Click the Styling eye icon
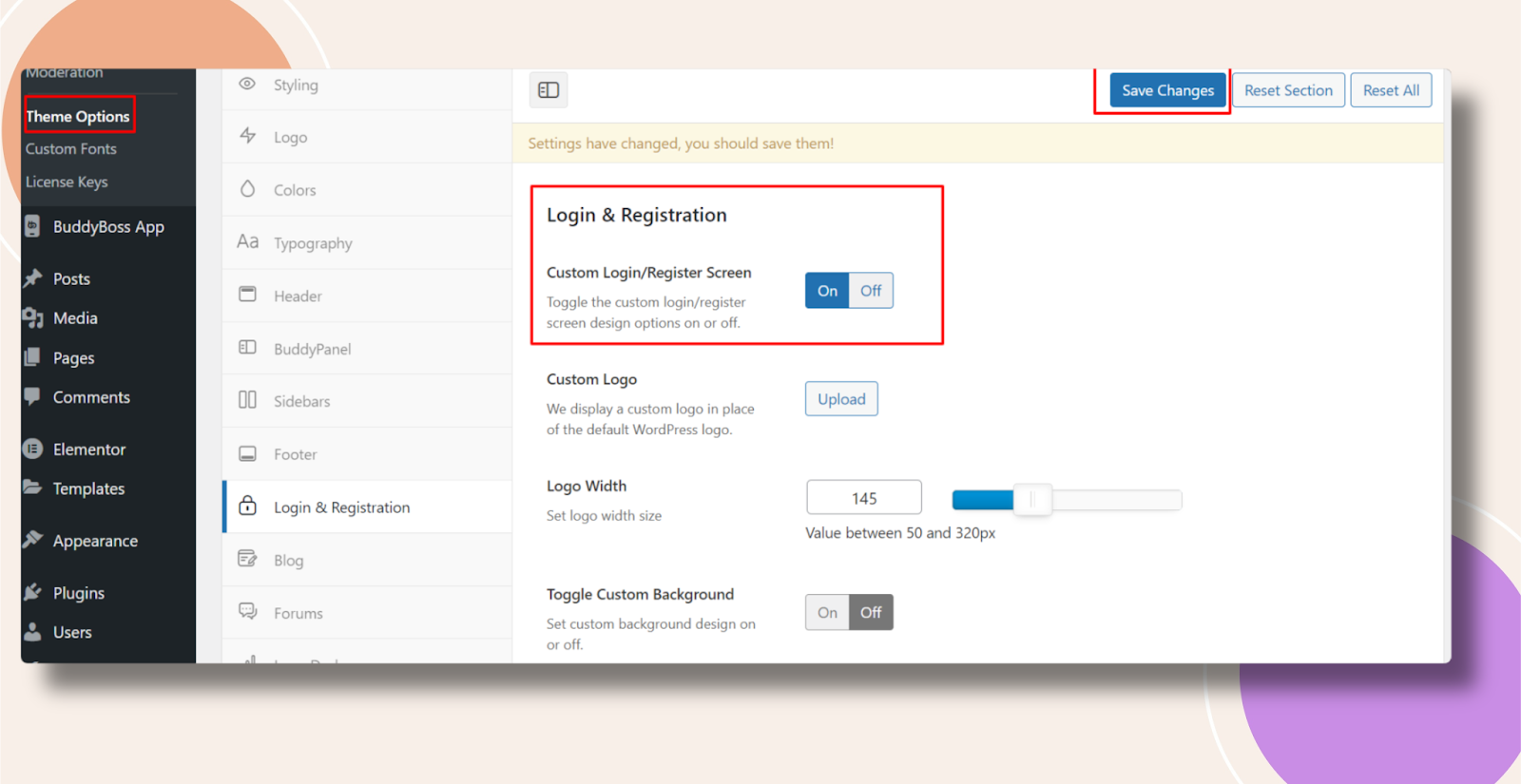1521x784 pixels. pos(247,84)
